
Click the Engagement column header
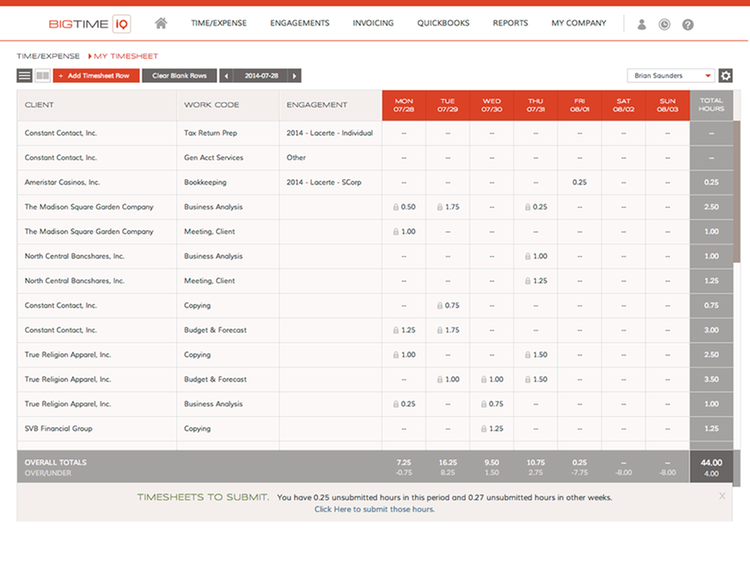point(331,105)
